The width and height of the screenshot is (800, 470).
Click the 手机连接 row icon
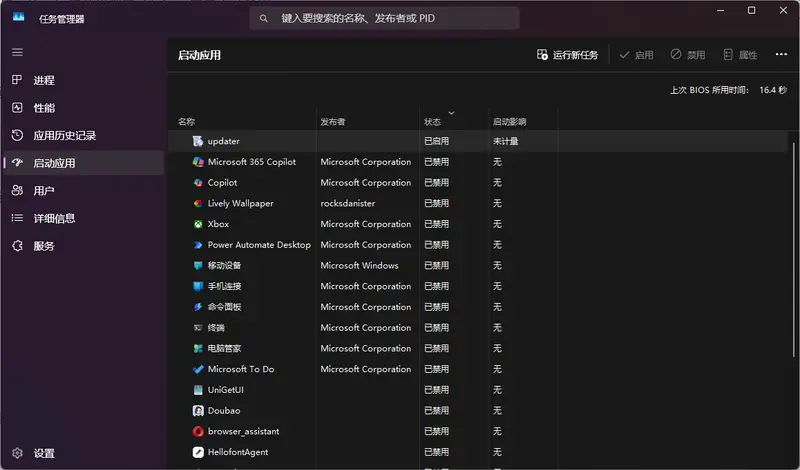point(198,286)
